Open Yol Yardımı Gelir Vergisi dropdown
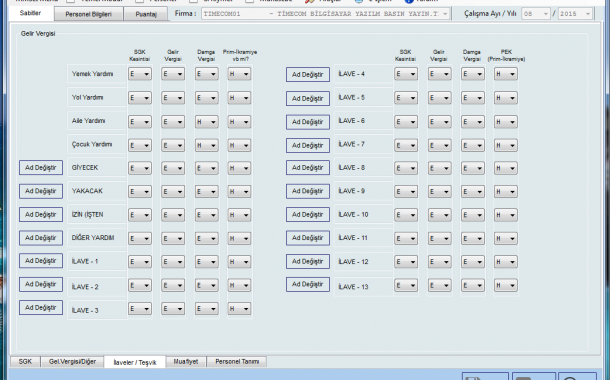This screenshot has width=610, height=380. pyautogui.click(x=173, y=98)
